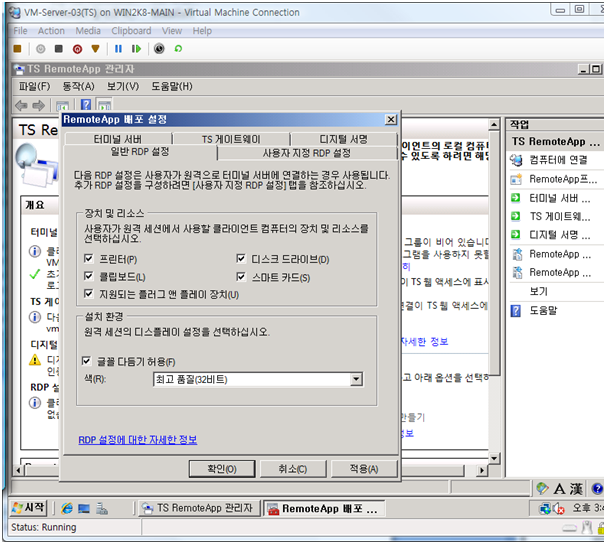Open the Clipboard menu in VM Connection

tap(131, 31)
